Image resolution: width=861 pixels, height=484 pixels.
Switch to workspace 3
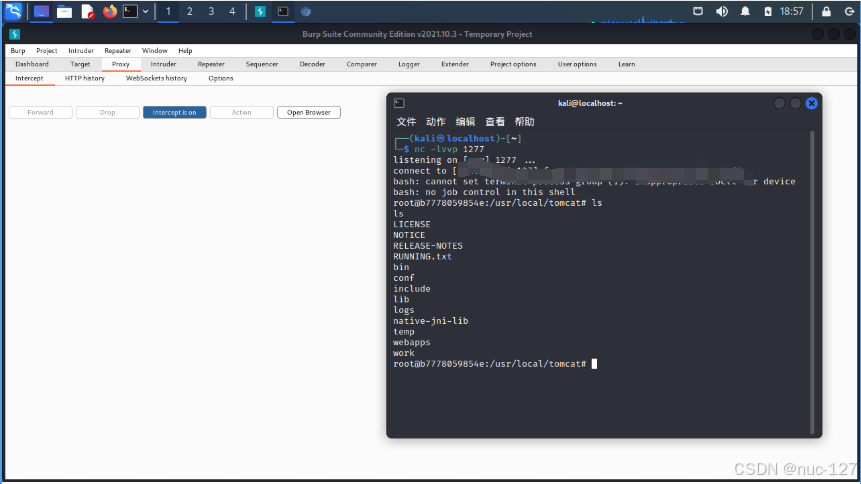pos(211,12)
